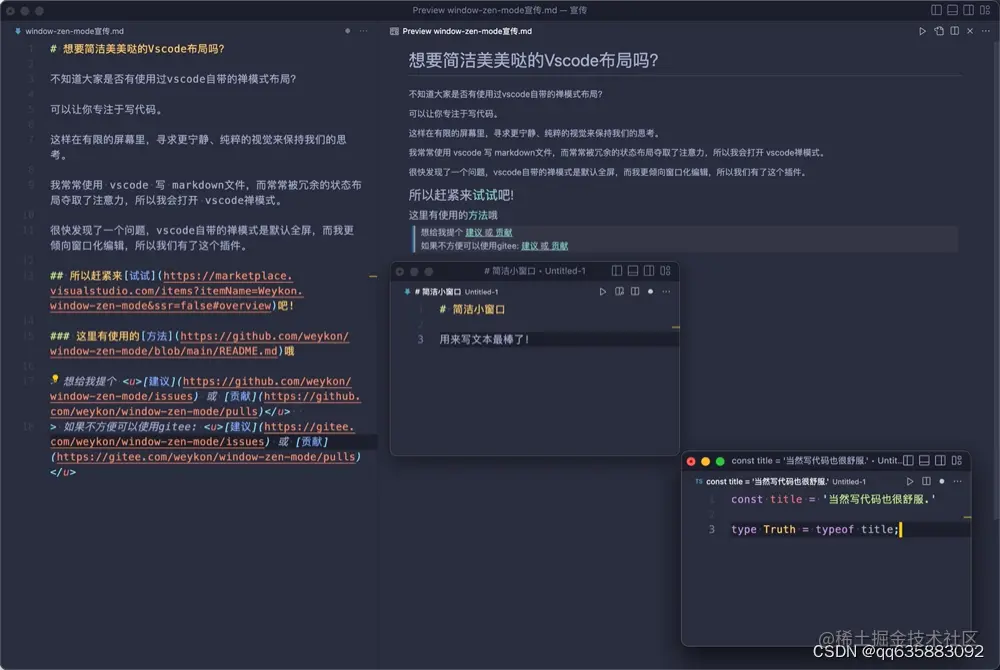Screen dimensions: 1000x670
Task: Toggle secondary sidebar in const title window
Action: pyautogui.click(x=940, y=460)
